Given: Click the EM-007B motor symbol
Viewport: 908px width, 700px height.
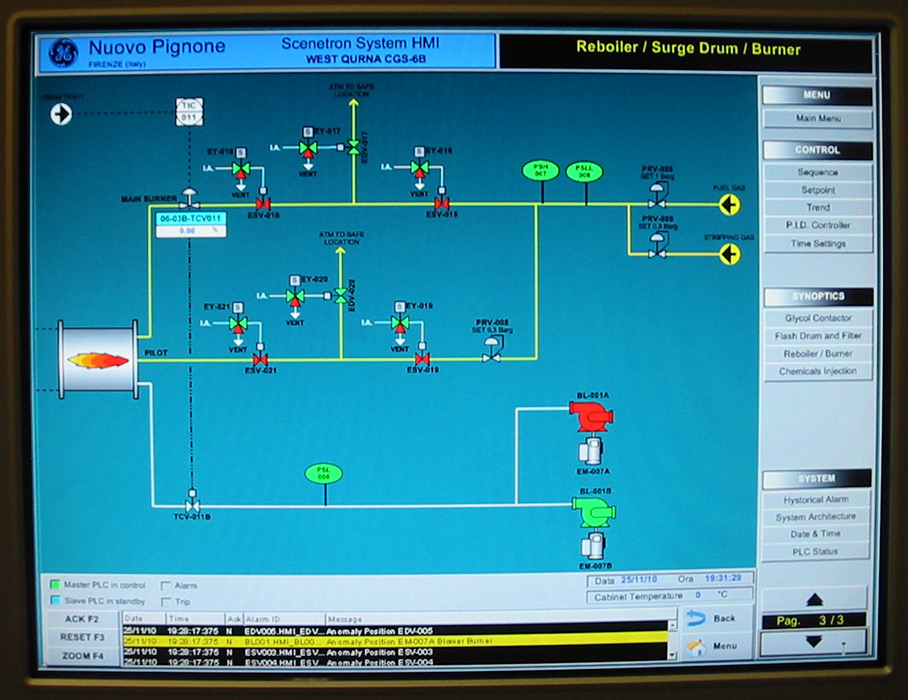Looking at the screenshot, I should (x=593, y=545).
